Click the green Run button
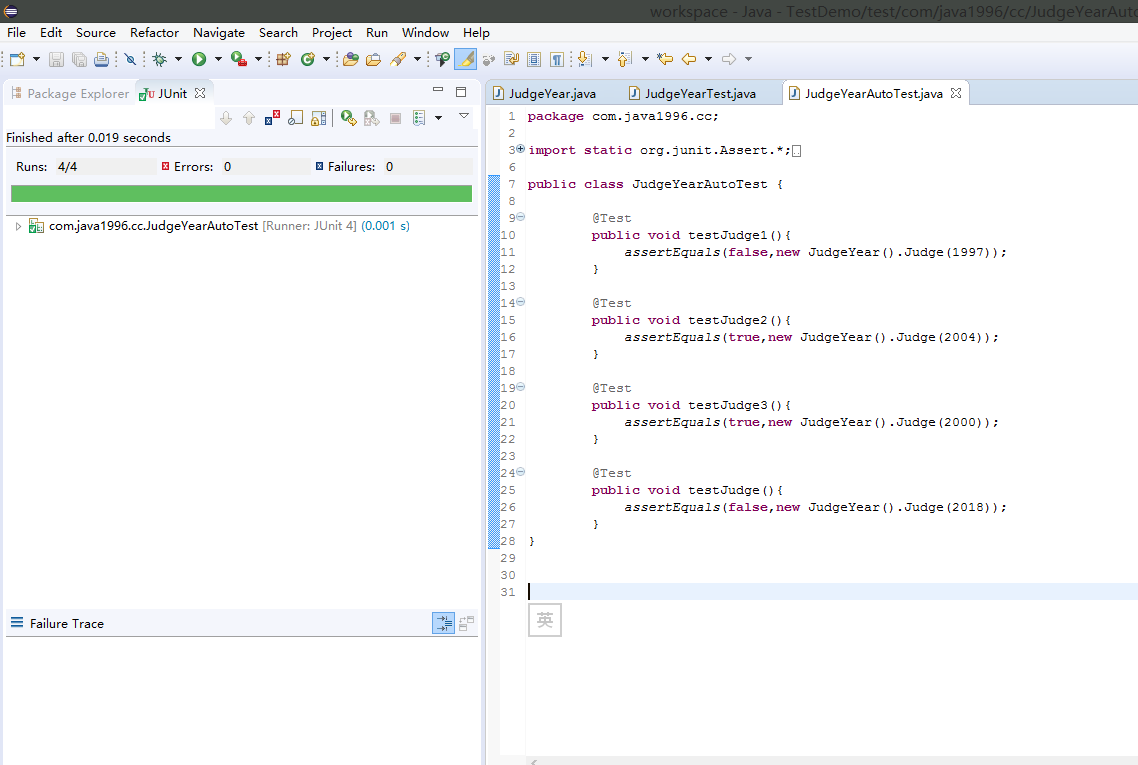This screenshot has height=765, width=1138. [x=199, y=60]
